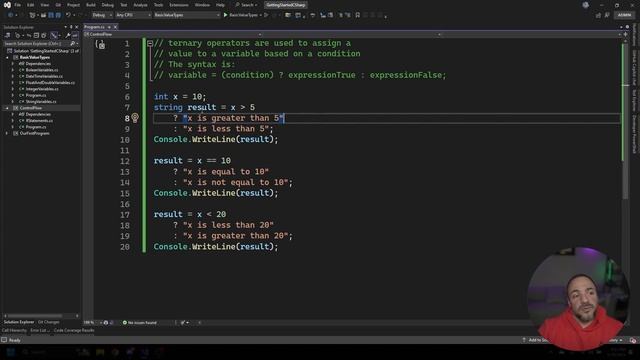Click the editor split window handle at top right
This screenshot has width=640, height=360.
625,35
